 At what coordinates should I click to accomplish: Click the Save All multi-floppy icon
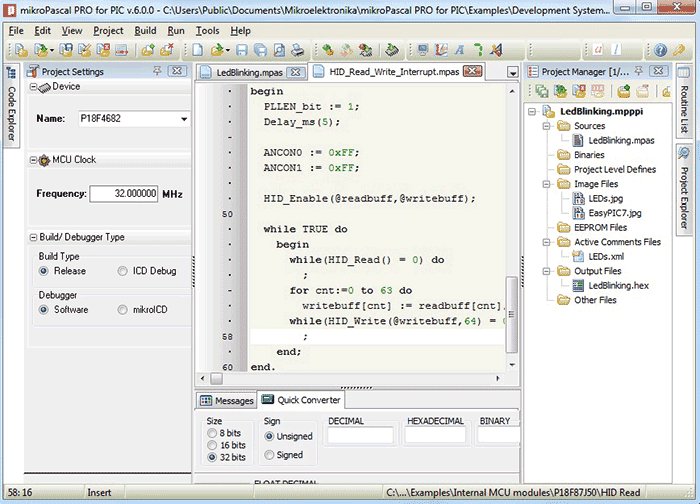pyautogui.click(x=260, y=50)
